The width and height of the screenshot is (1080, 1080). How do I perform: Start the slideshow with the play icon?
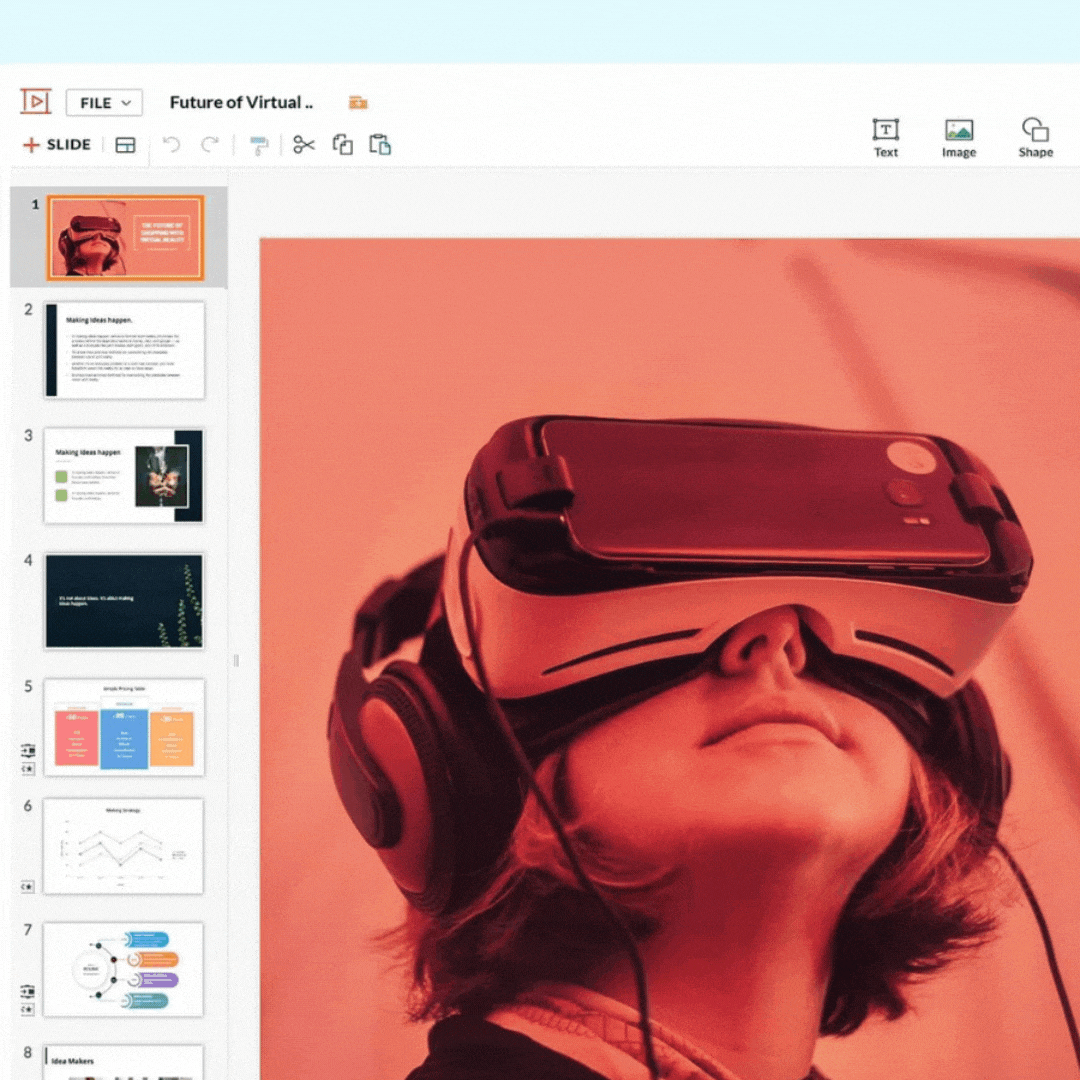(x=35, y=102)
